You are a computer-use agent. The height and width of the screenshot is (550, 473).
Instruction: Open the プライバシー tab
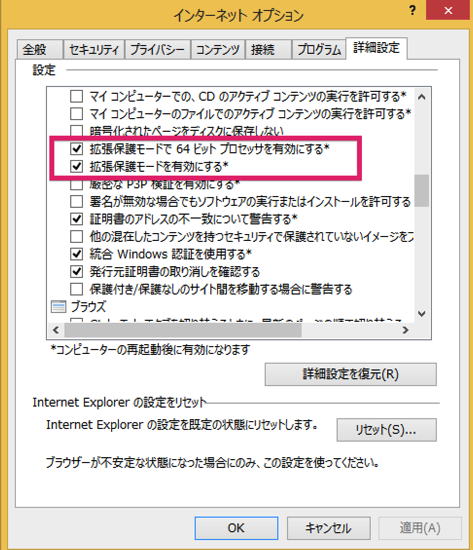(157, 49)
